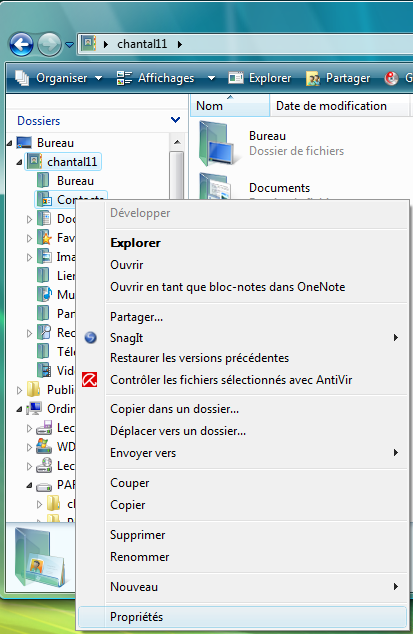Viewport: 413px width, 634px height.
Task: Click the Forward navigation arrow
Action: [x=49, y=44]
